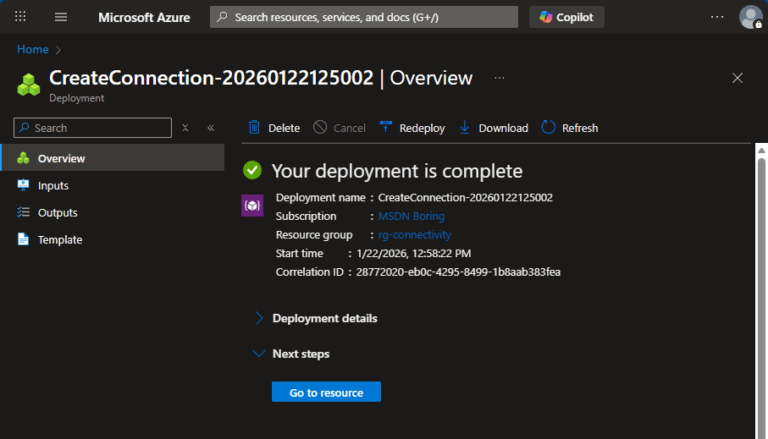Open the portal hamburger menu
The height and width of the screenshot is (439, 768).
(61, 17)
